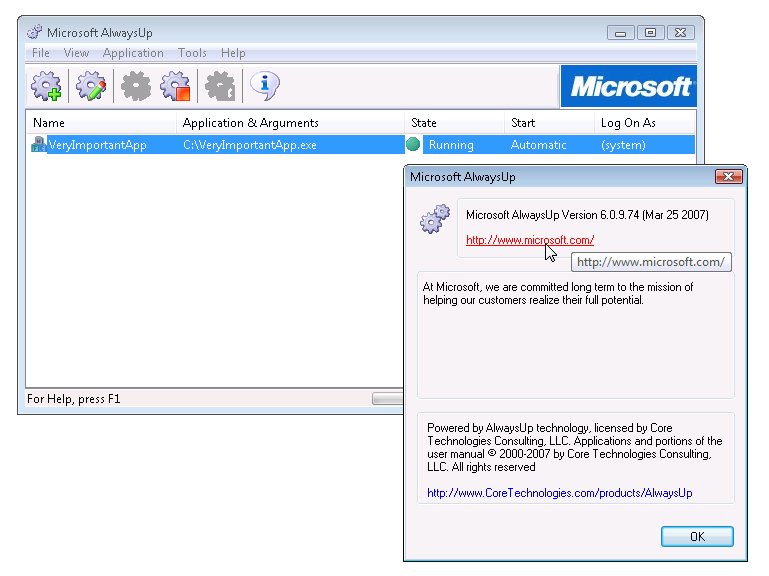Click the version 6.0.9.74 text line
The width and height of the screenshot is (769, 576).
pos(587,215)
